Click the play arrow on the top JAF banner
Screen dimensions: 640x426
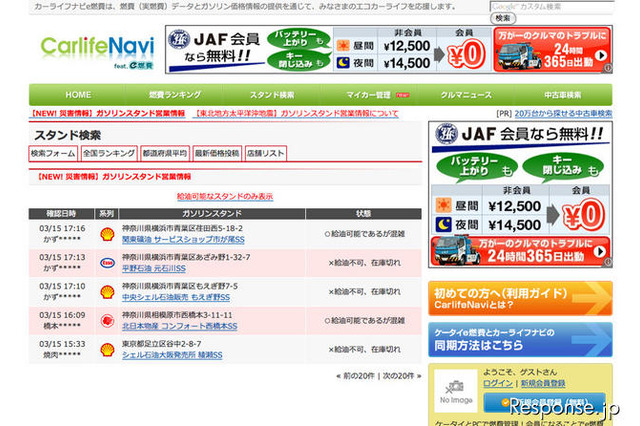coord(600,55)
